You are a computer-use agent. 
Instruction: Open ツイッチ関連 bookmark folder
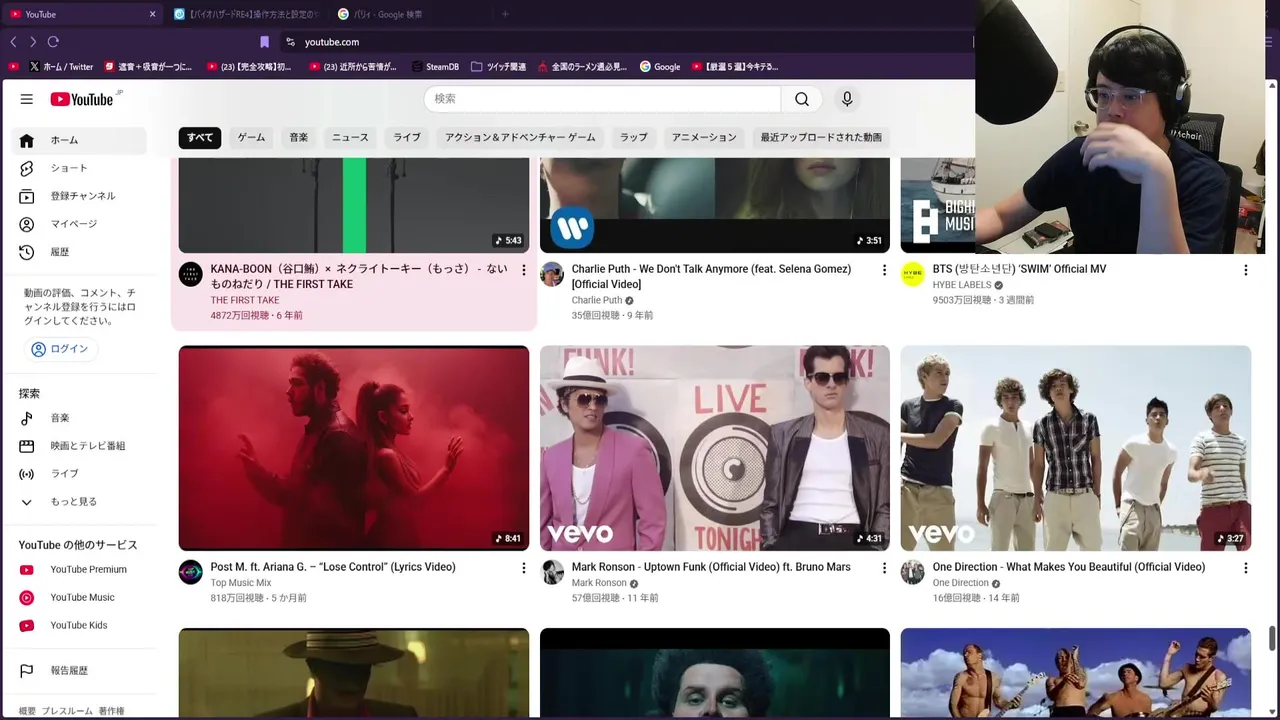pyautogui.click(x=498, y=67)
